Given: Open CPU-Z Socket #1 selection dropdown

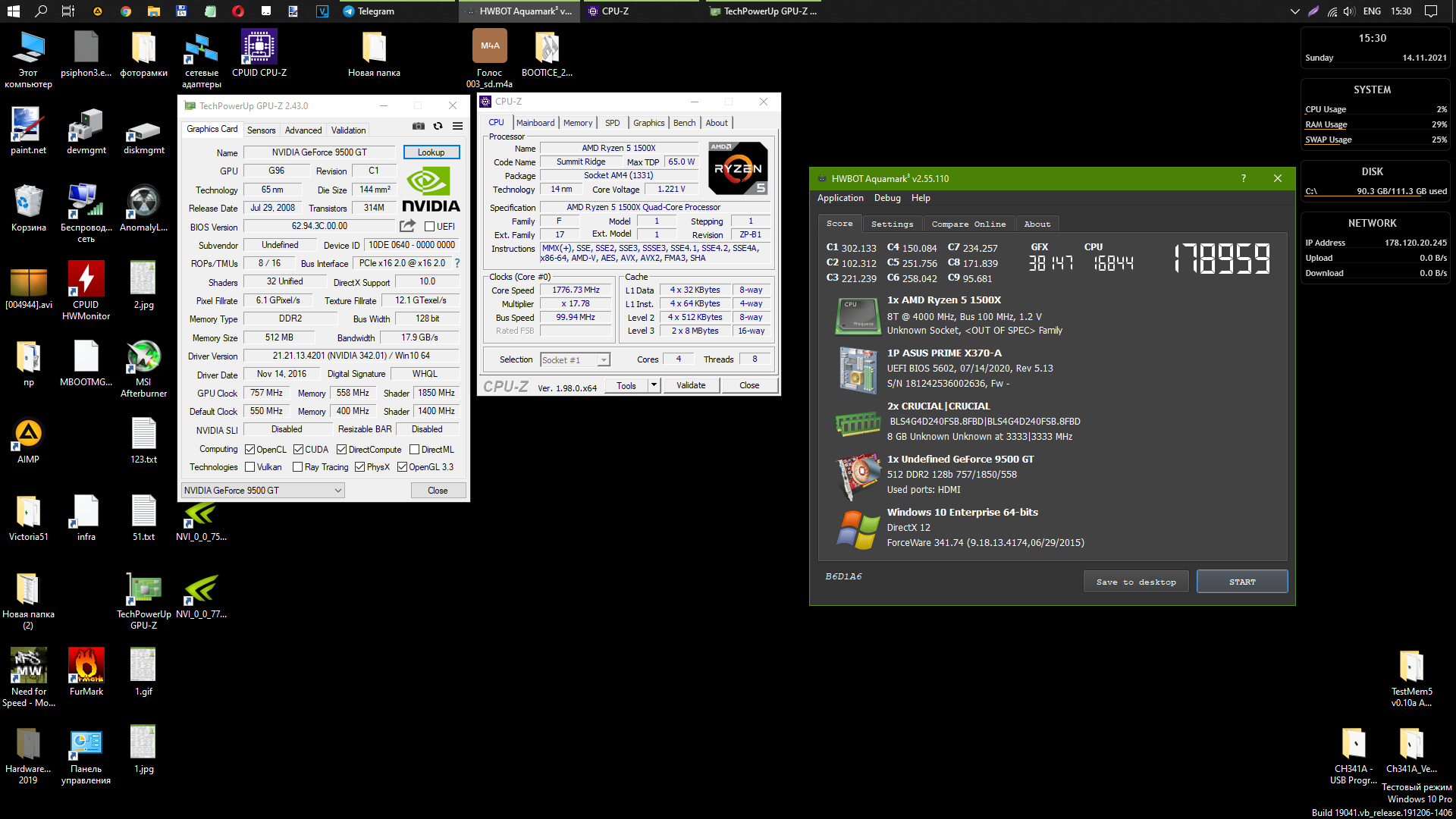Looking at the screenshot, I should 575,359.
